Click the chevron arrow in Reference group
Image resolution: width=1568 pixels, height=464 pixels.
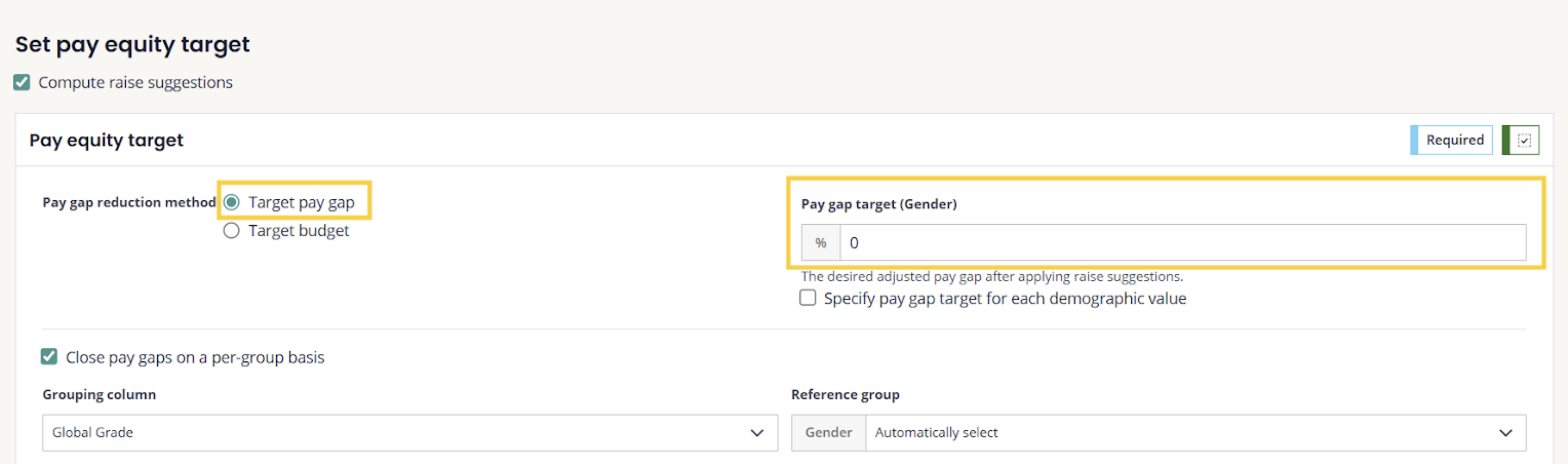[x=1505, y=433]
